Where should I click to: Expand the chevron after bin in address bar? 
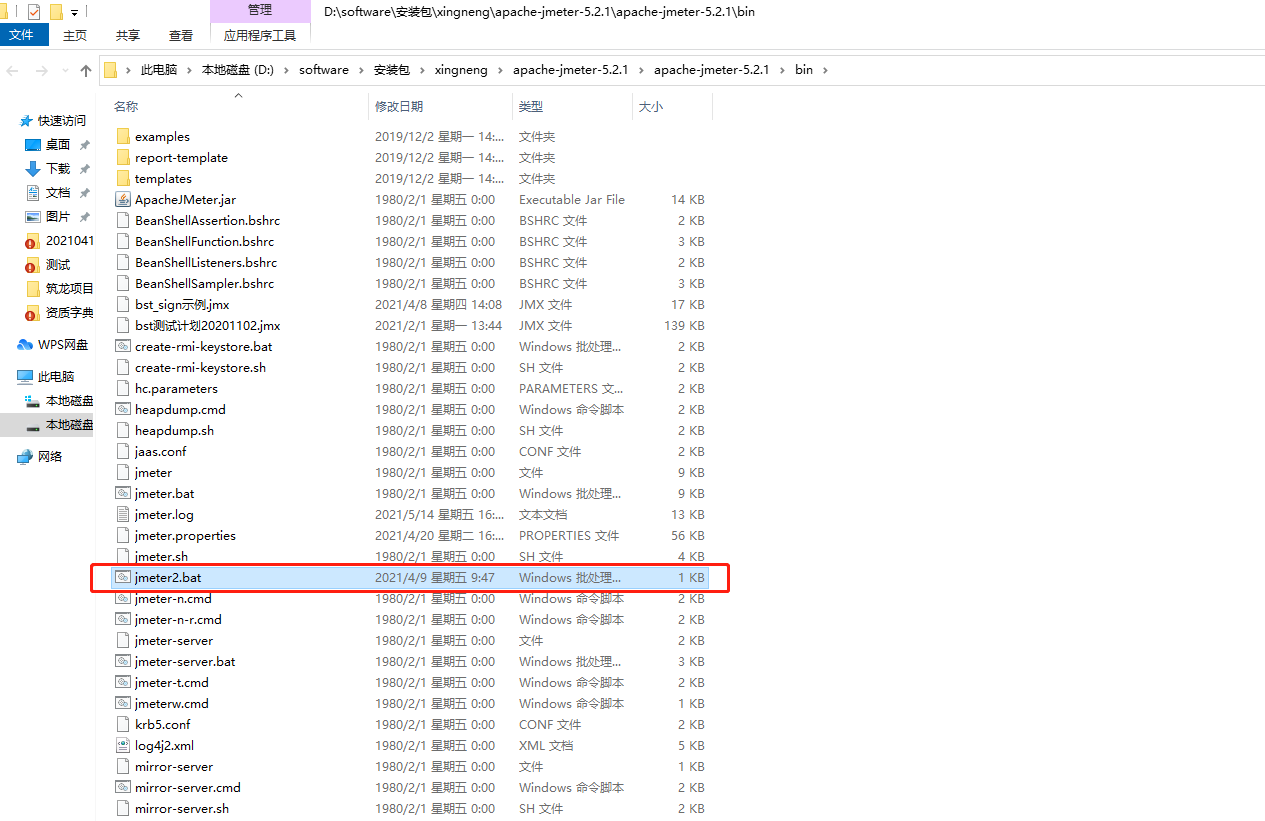click(825, 70)
